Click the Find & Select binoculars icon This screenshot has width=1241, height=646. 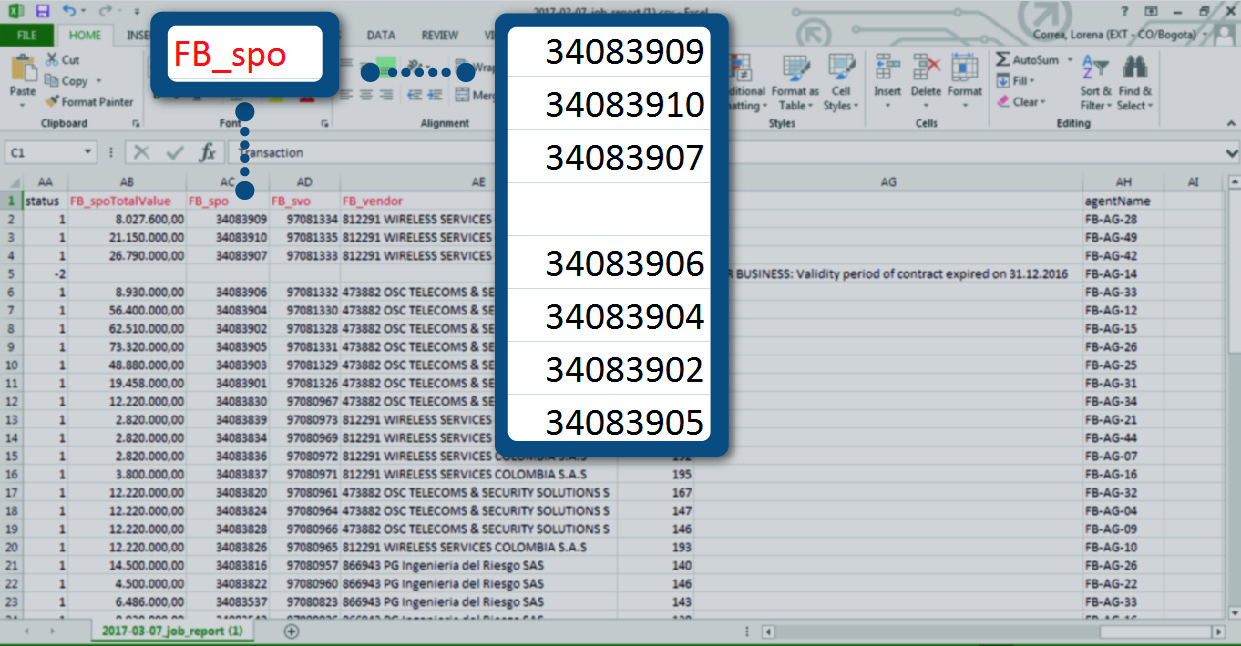[1133, 70]
